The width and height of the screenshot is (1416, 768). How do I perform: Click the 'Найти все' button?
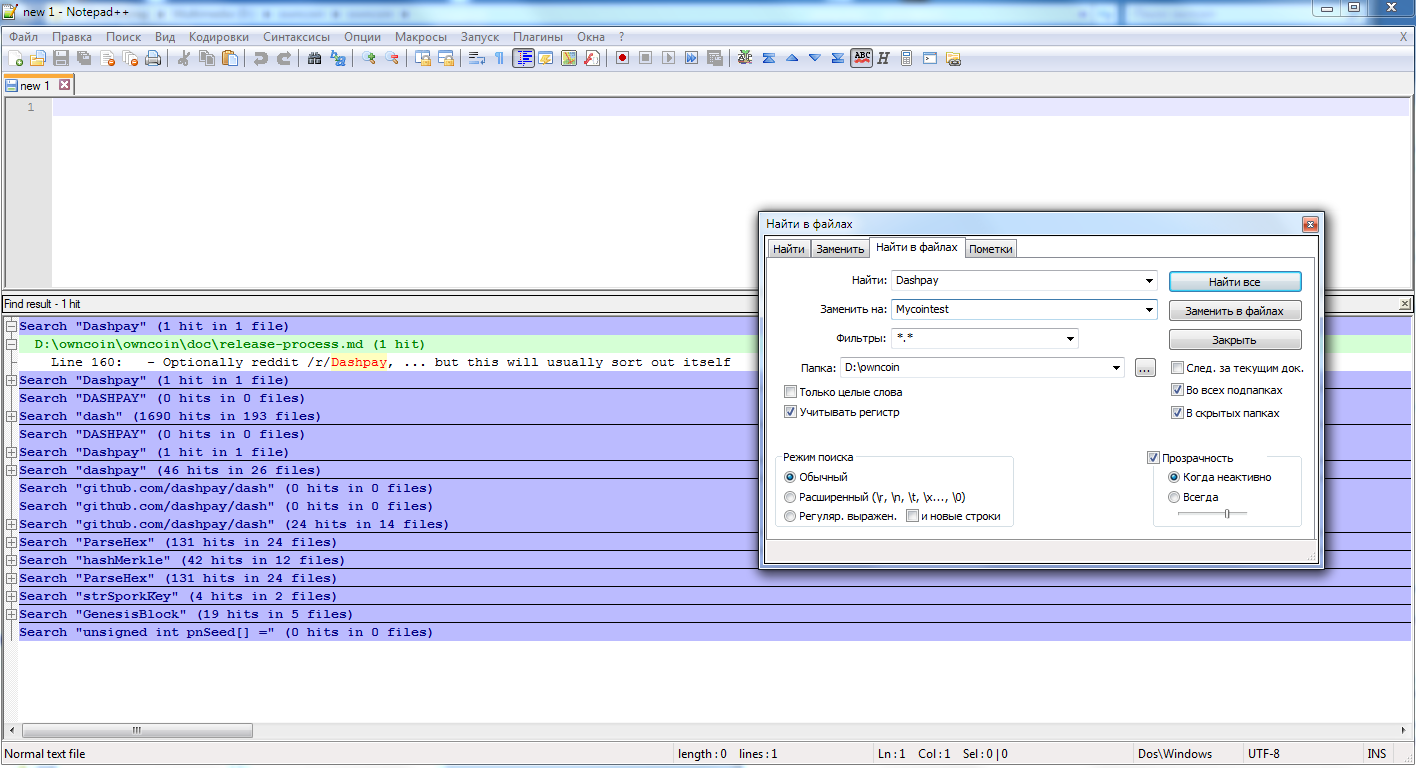[1235, 282]
